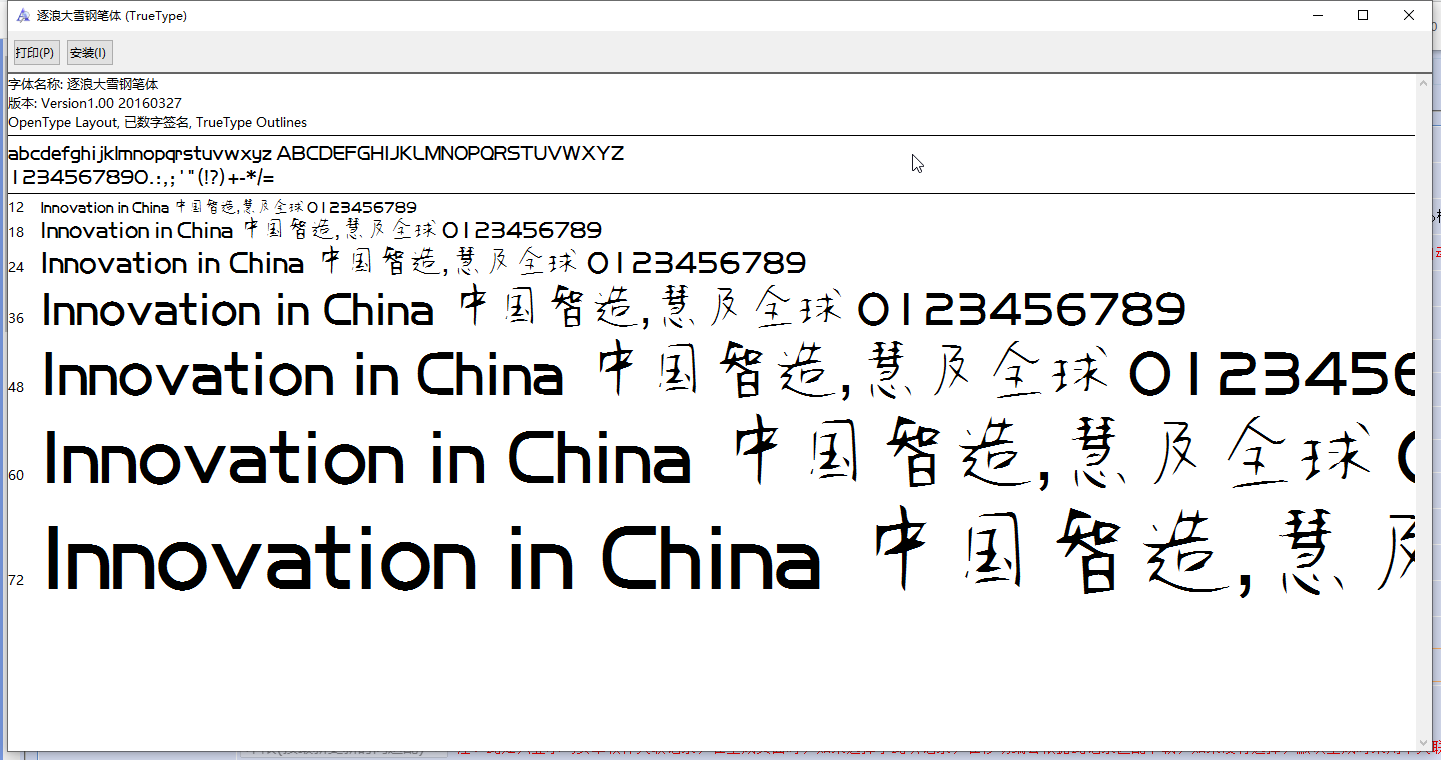Click the alphabet sample line abcdefghijklmnopqrstuvwxyz
The image size is (1441, 760).
[x=316, y=154]
